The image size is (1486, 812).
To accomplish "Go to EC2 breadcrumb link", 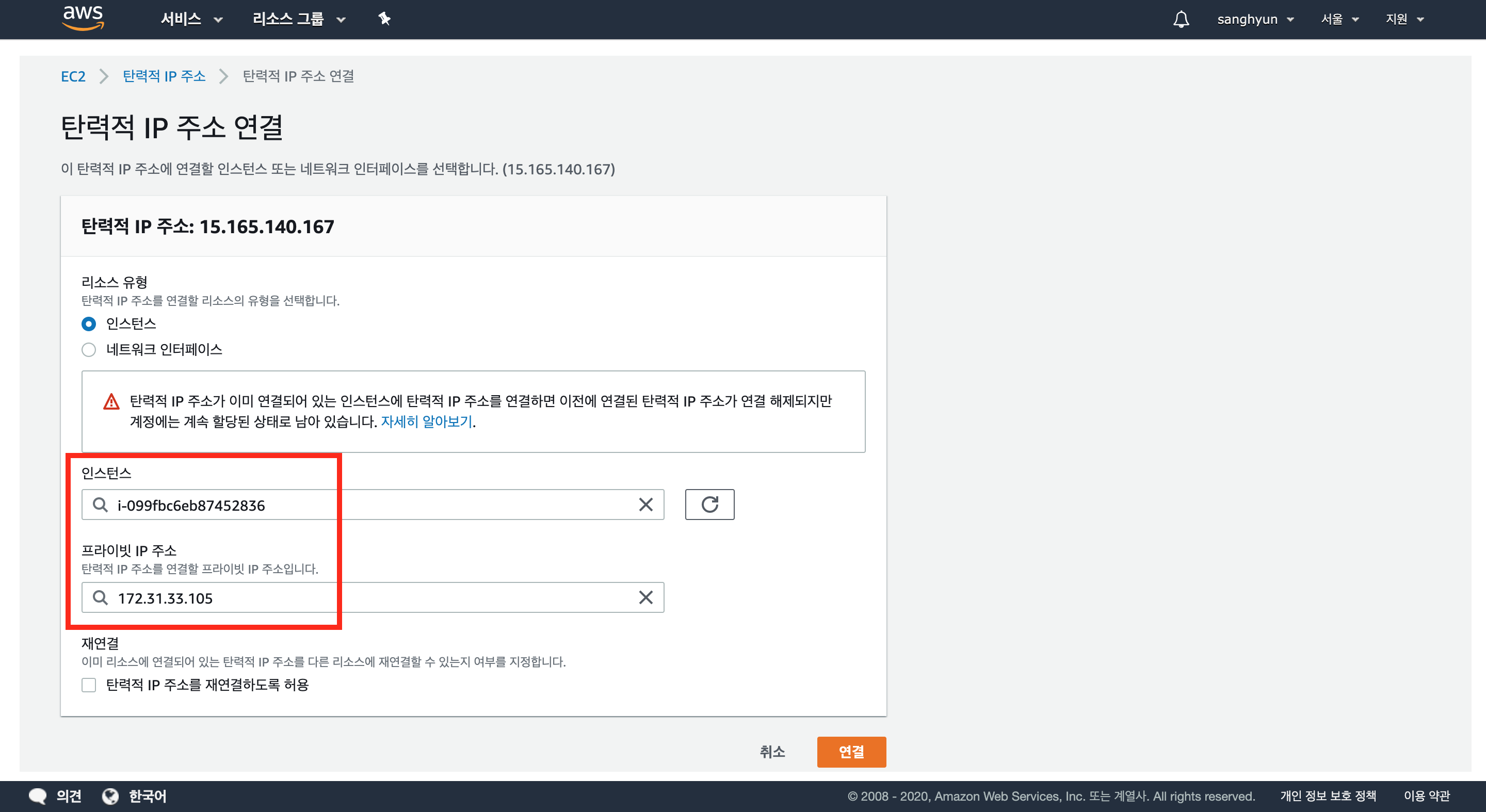I will pos(73,76).
